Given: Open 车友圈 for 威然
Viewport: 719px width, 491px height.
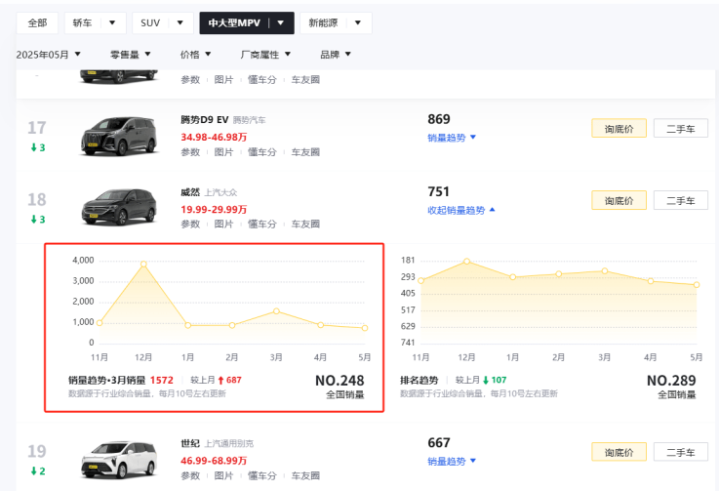Looking at the screenshot, I should [x=305, y=224].
